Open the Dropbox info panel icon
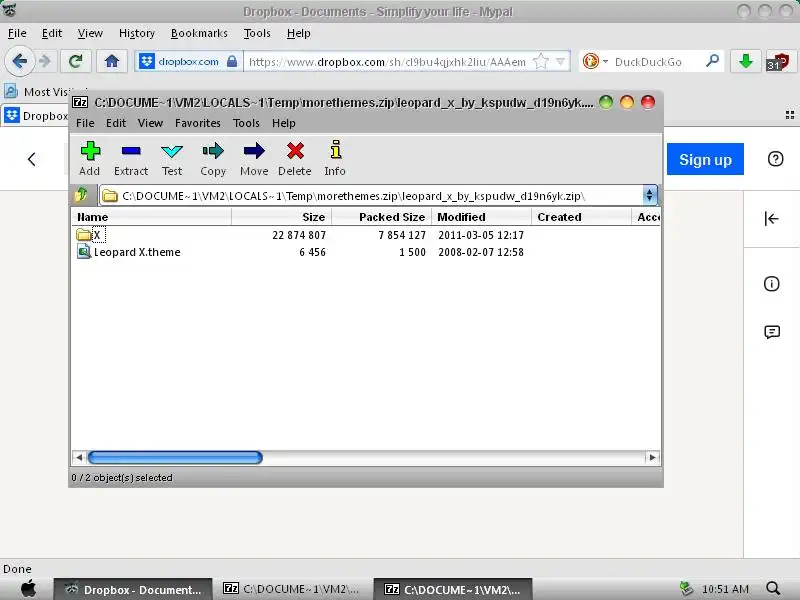Viewport: 800px width, 600px height. pyautogui.click(x=771, y=284)
